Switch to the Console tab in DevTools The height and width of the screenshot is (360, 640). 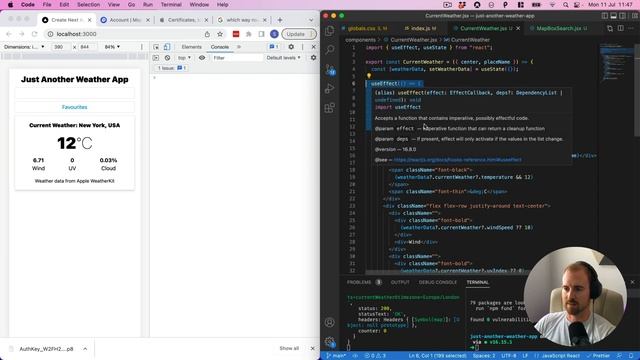[x=220, y=47]
